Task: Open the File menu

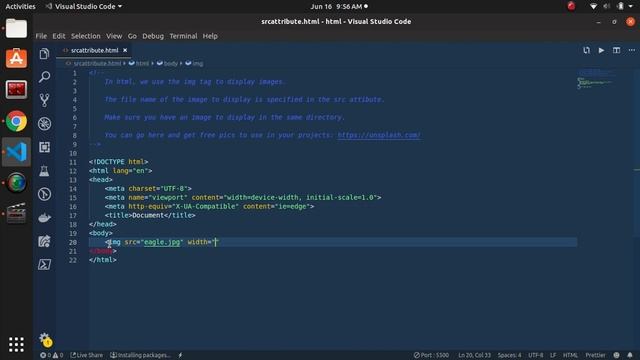Action: pos(41,36)
